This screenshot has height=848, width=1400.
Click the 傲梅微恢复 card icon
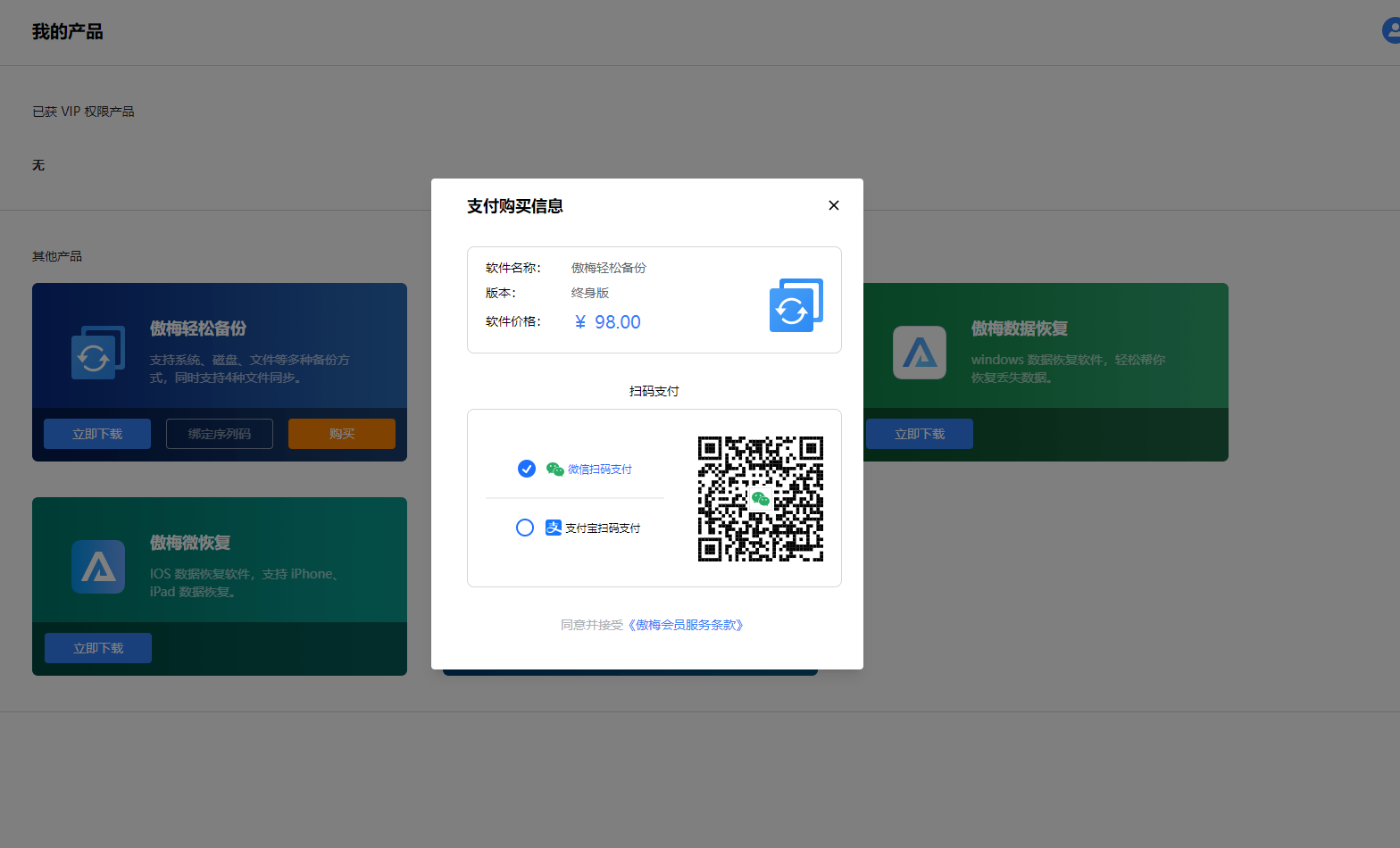coord(98,567)
